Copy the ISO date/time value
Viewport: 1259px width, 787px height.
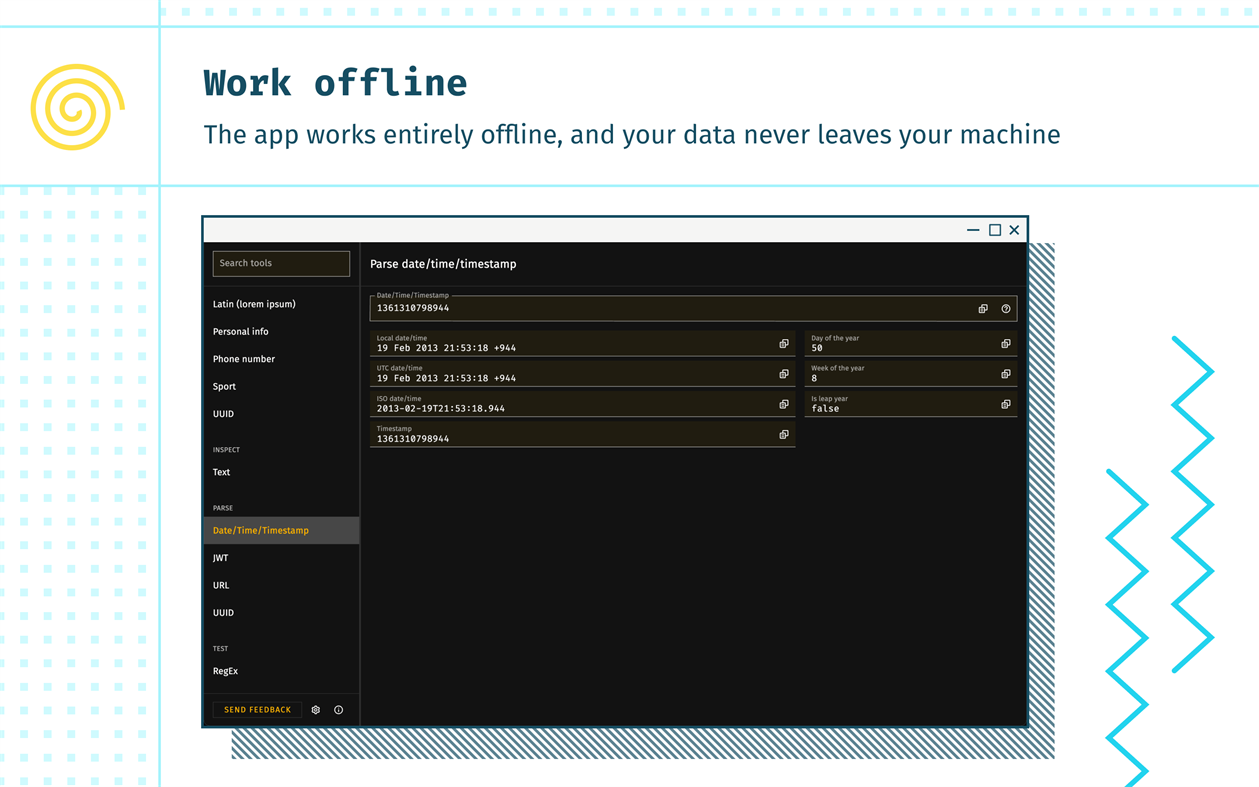[784, 404]
